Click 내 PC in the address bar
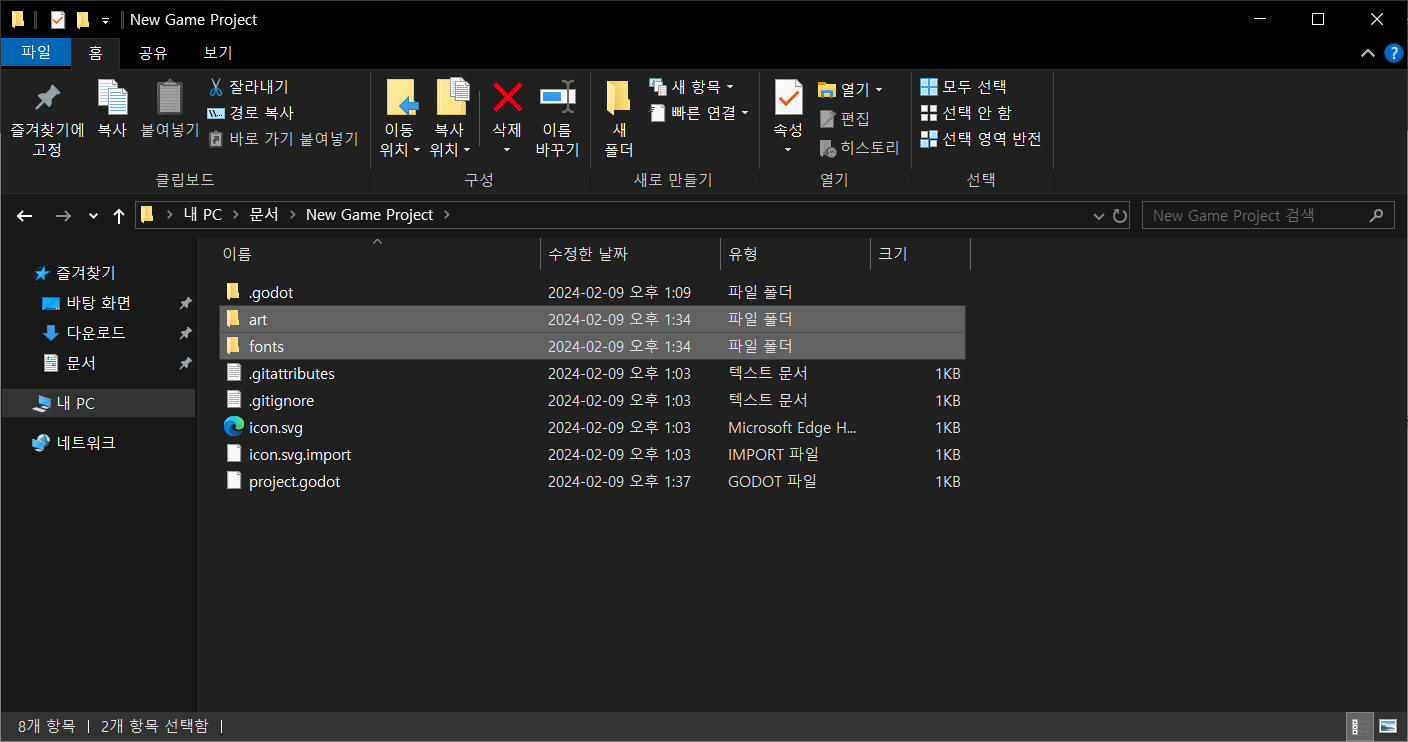The height and width of the screenshot is (742, 1408). coord(203,215)
